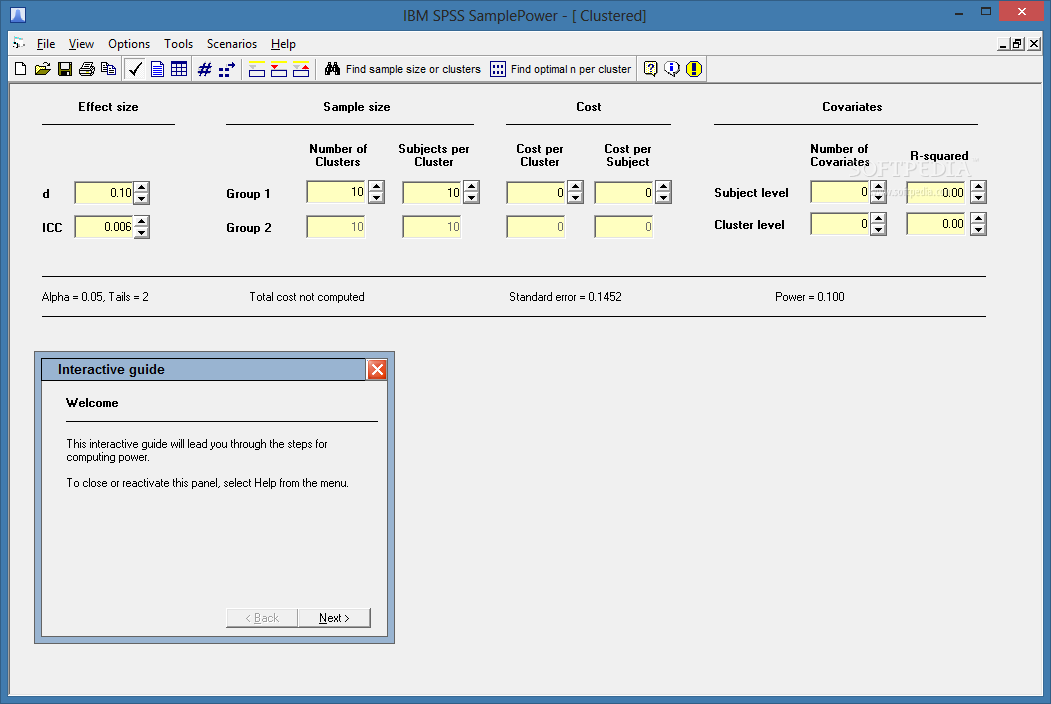
Task: Create a new file with blank page icon
Action: 21,69
